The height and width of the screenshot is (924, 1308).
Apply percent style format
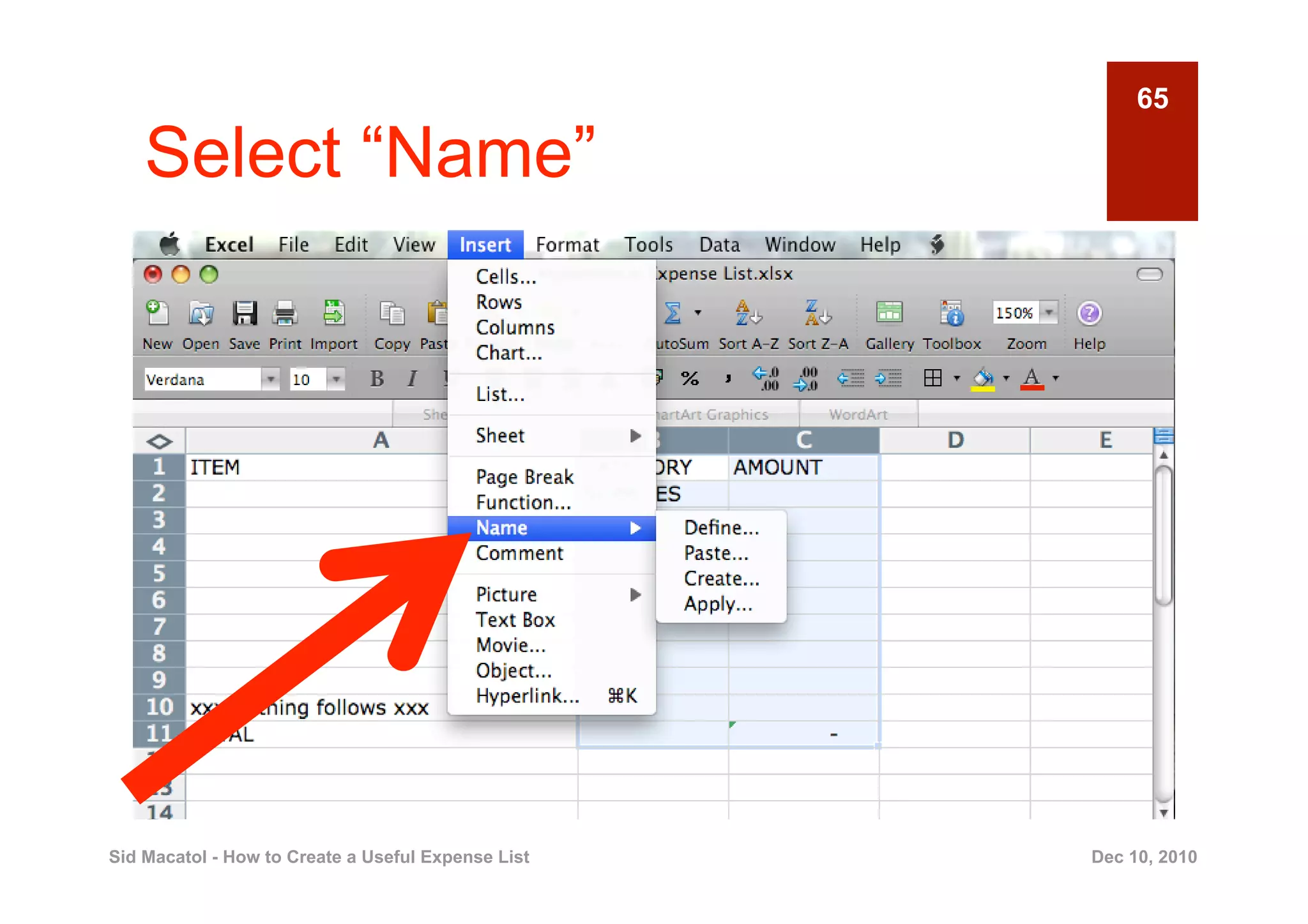click(x=690, y=379)
